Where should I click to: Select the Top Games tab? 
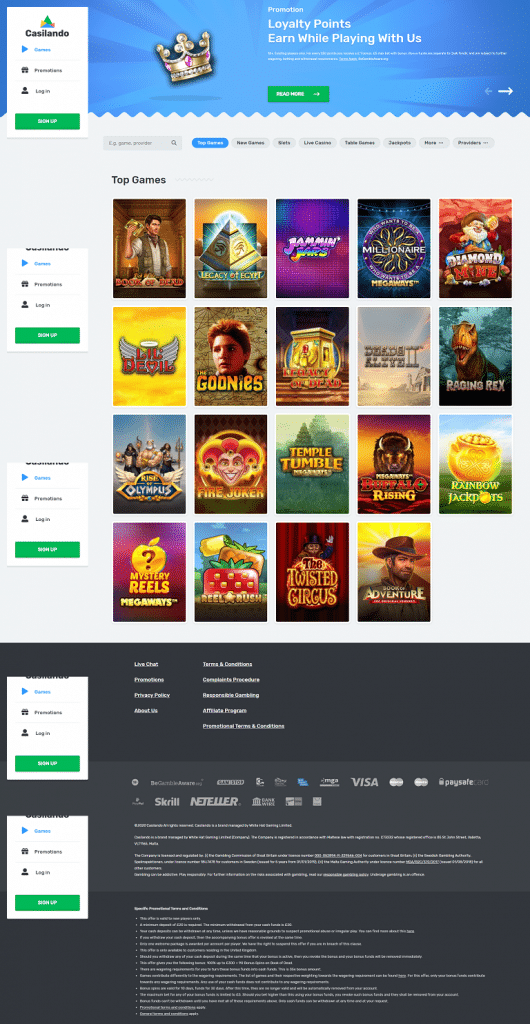click(210, 142)
